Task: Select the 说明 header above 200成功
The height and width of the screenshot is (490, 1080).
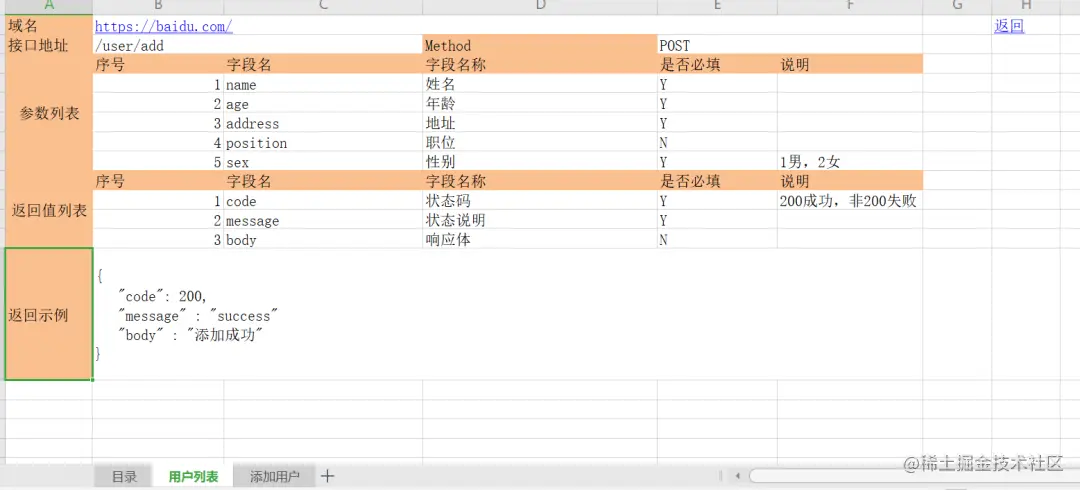Action: tap(850, 181)
